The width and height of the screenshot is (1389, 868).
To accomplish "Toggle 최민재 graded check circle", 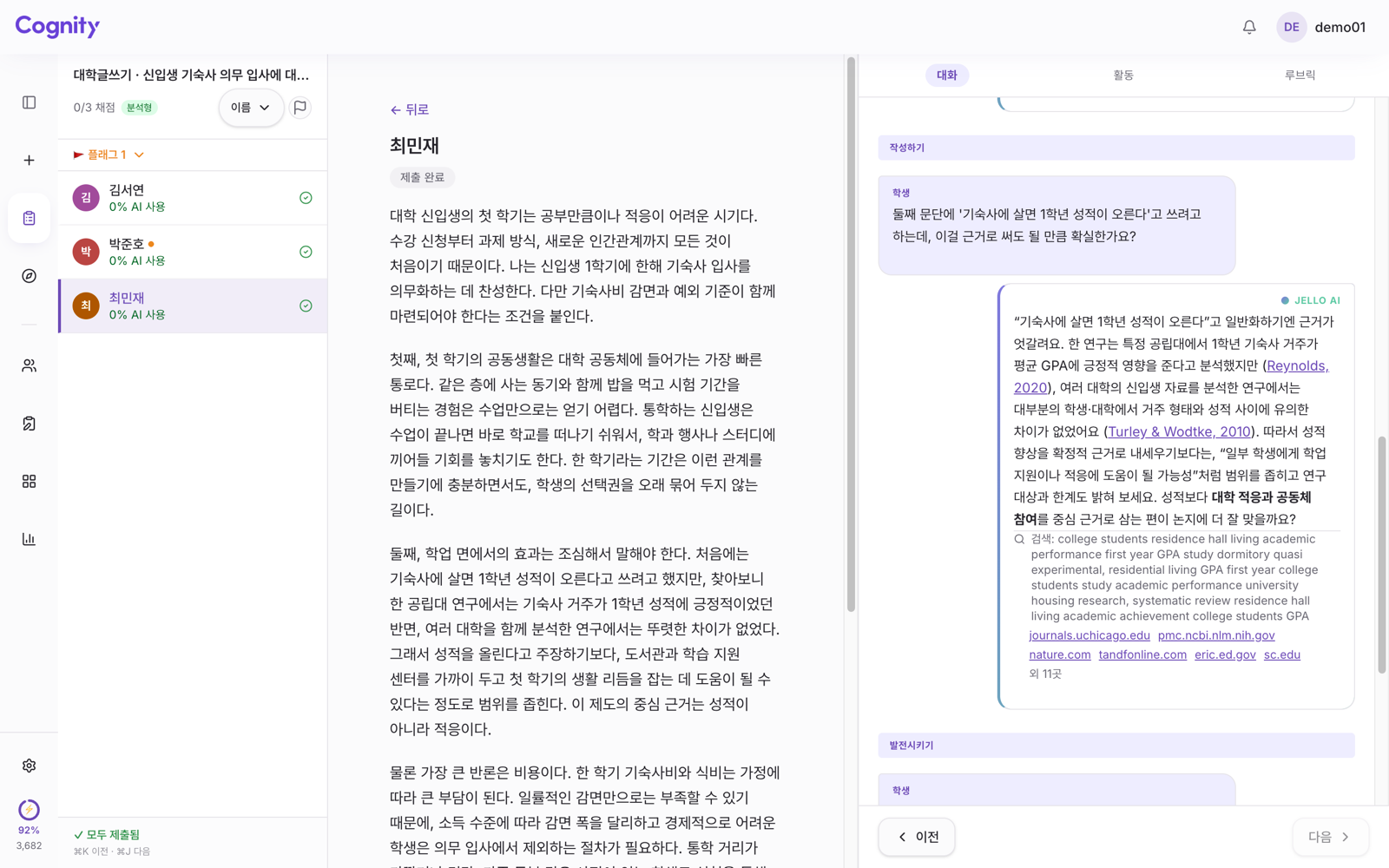I will (x=306, y=306).
